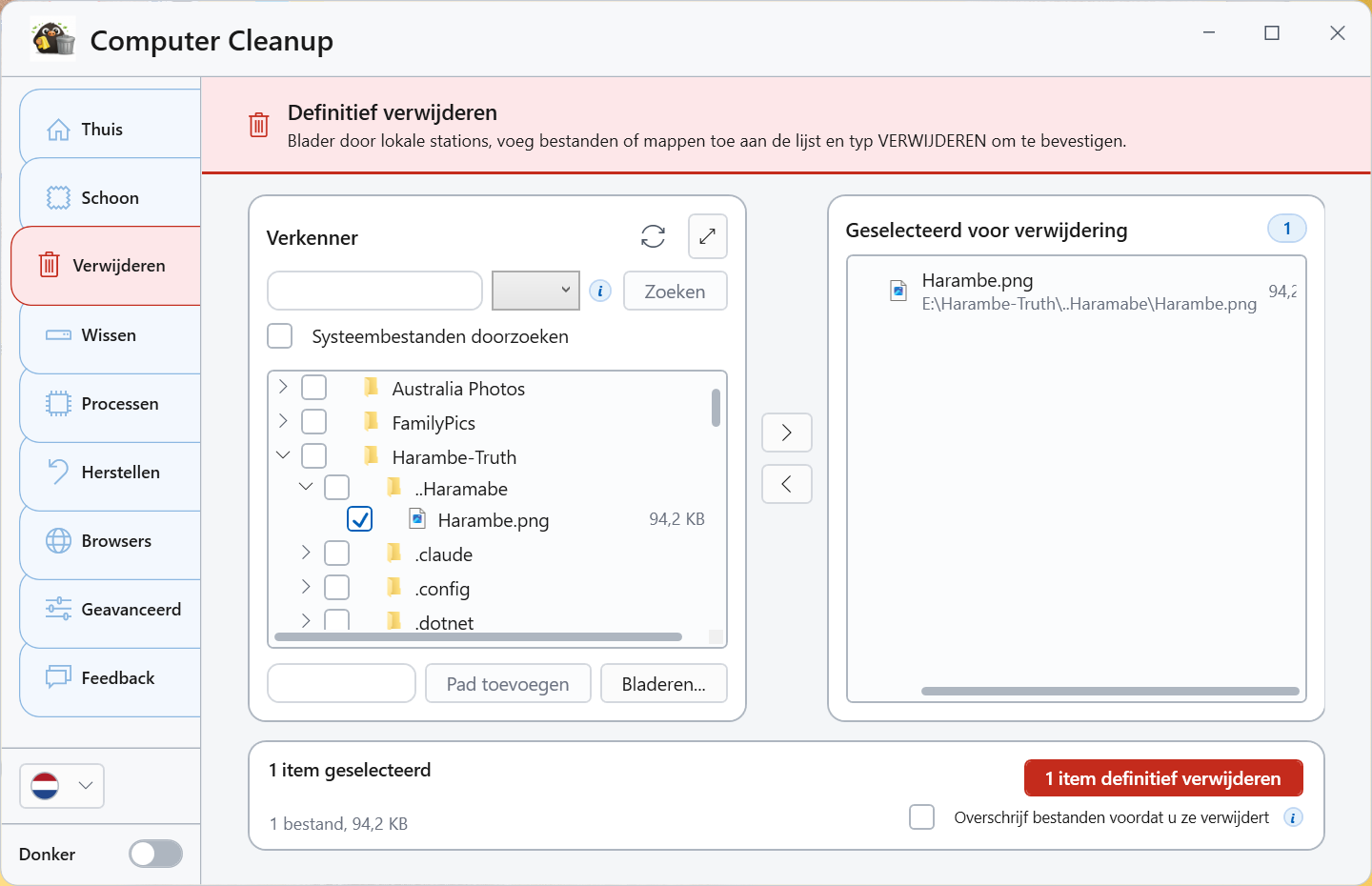Check the Australia Photos folder checkbox

pos(314,388)
